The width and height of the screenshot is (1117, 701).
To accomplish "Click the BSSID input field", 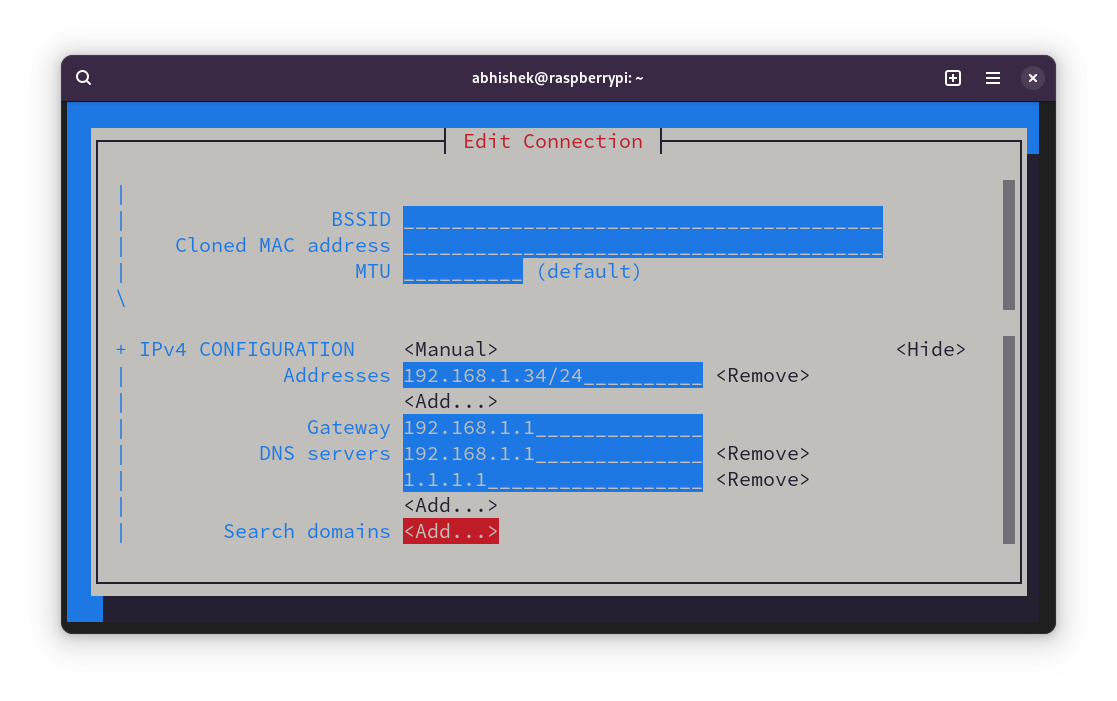I will pyautogui.click(x=640, y=219).
